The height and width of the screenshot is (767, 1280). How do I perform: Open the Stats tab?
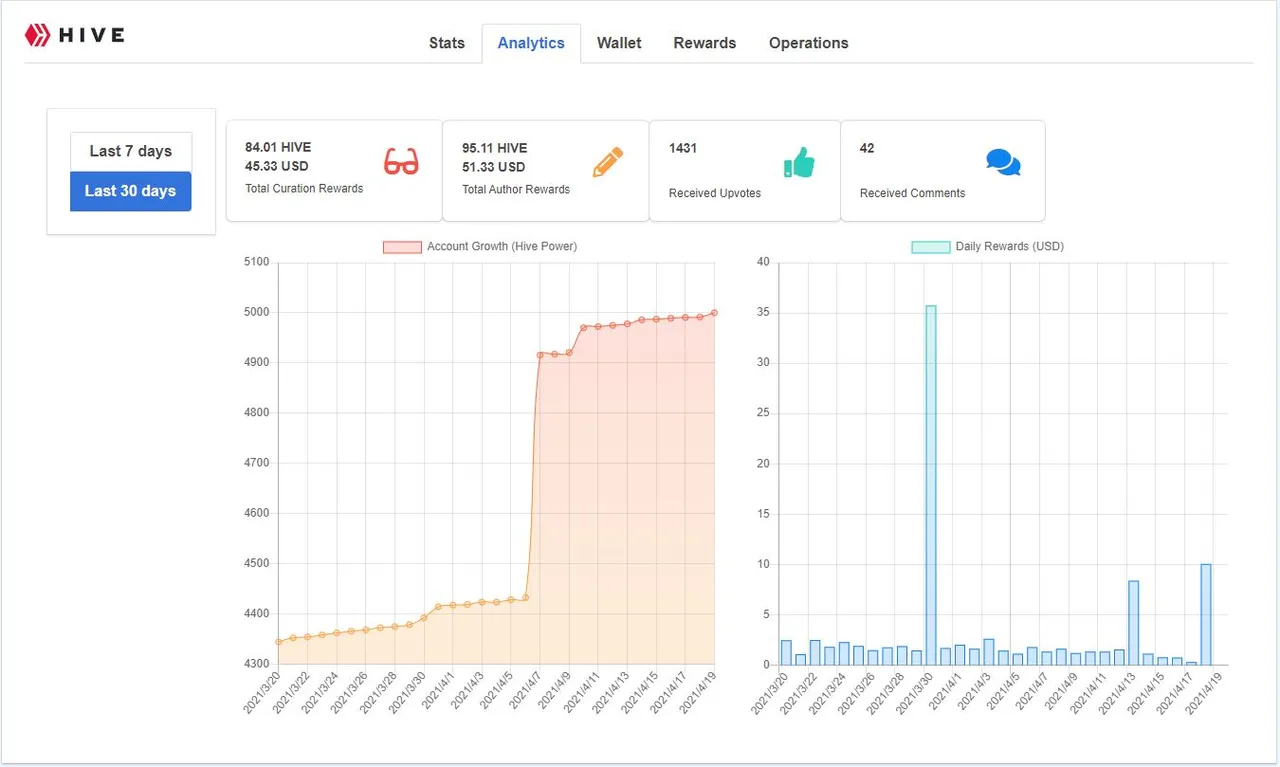(x=446, y=43)
